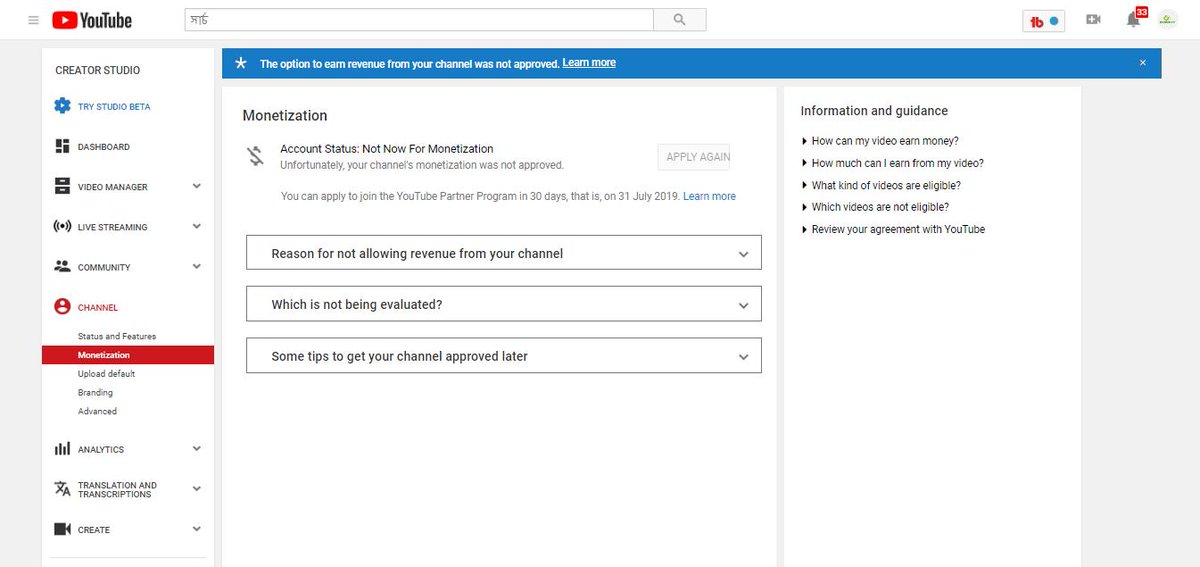Open Advanced submenu item
This screenshot has width=1200, height=567.
(x=97, y=411)
